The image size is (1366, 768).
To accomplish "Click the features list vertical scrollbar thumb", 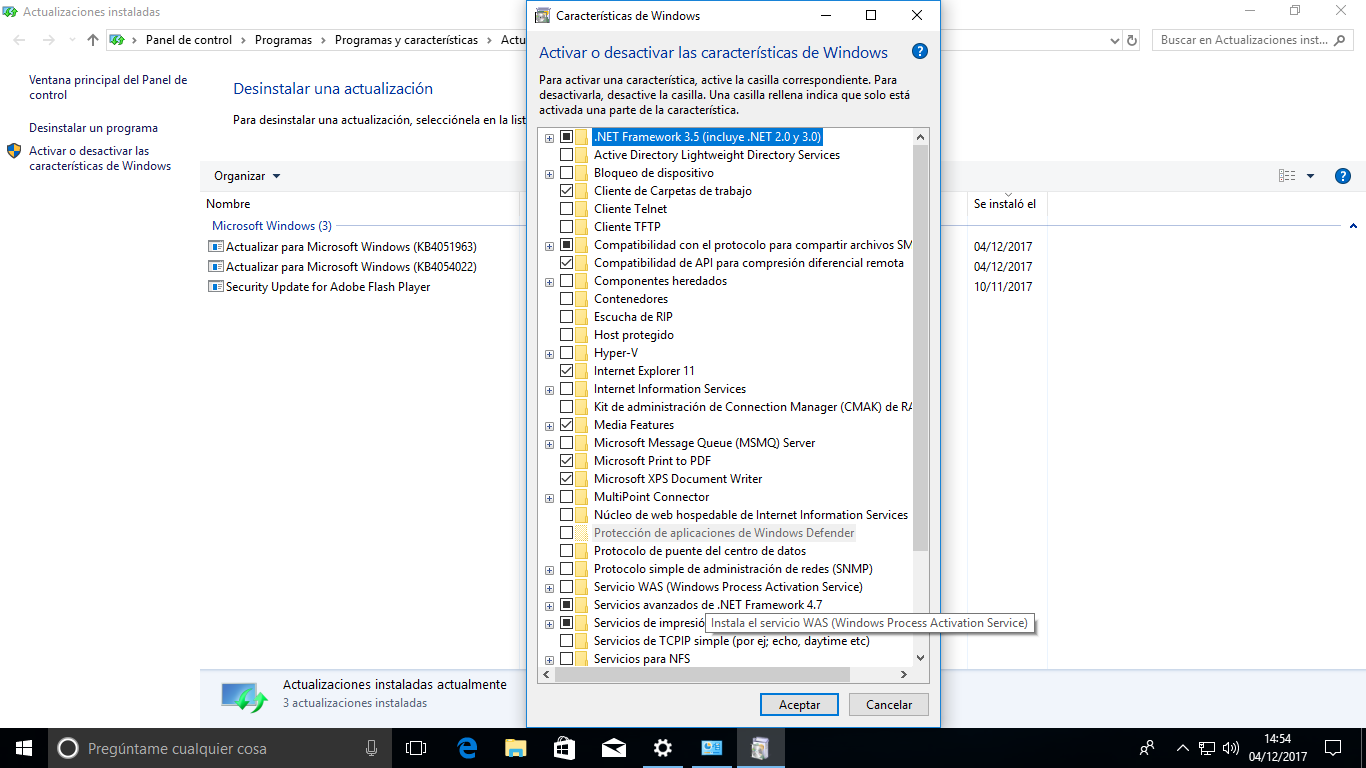I will (921, 348).
